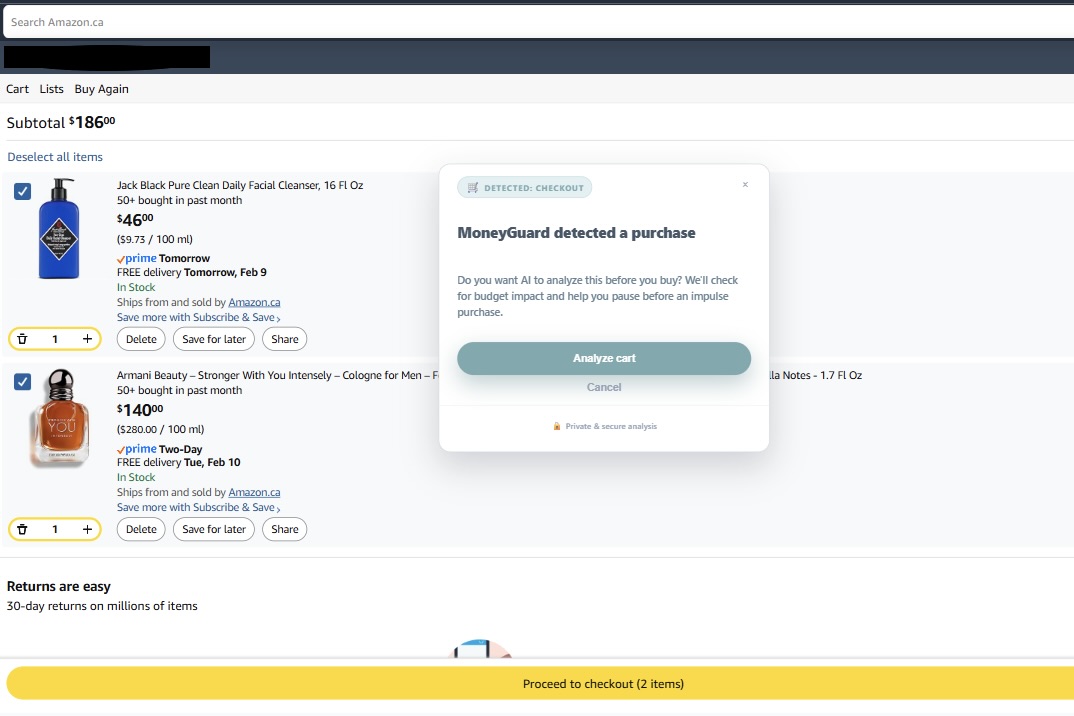Increase quantity of Armani cologne with plus

[87, 529]
